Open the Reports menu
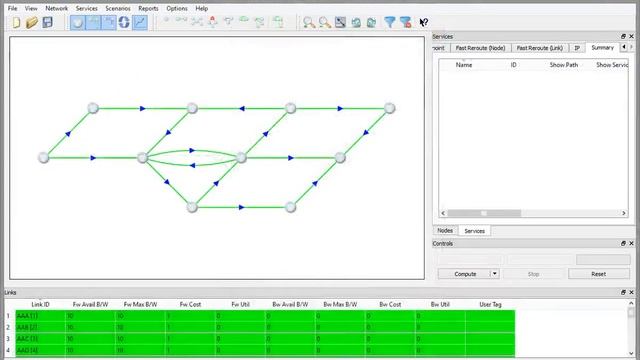The image size is (640, 360). (148, 8)
